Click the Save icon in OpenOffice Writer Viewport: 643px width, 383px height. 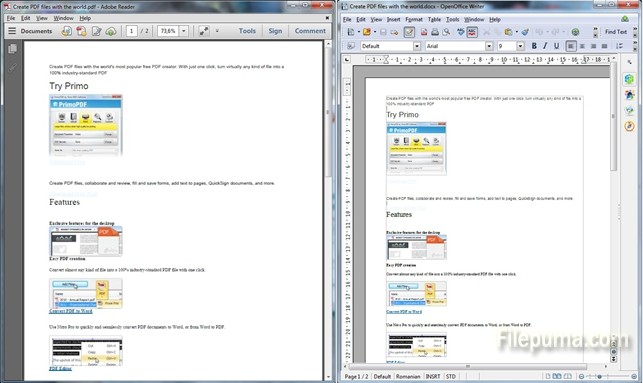[383, 32]
